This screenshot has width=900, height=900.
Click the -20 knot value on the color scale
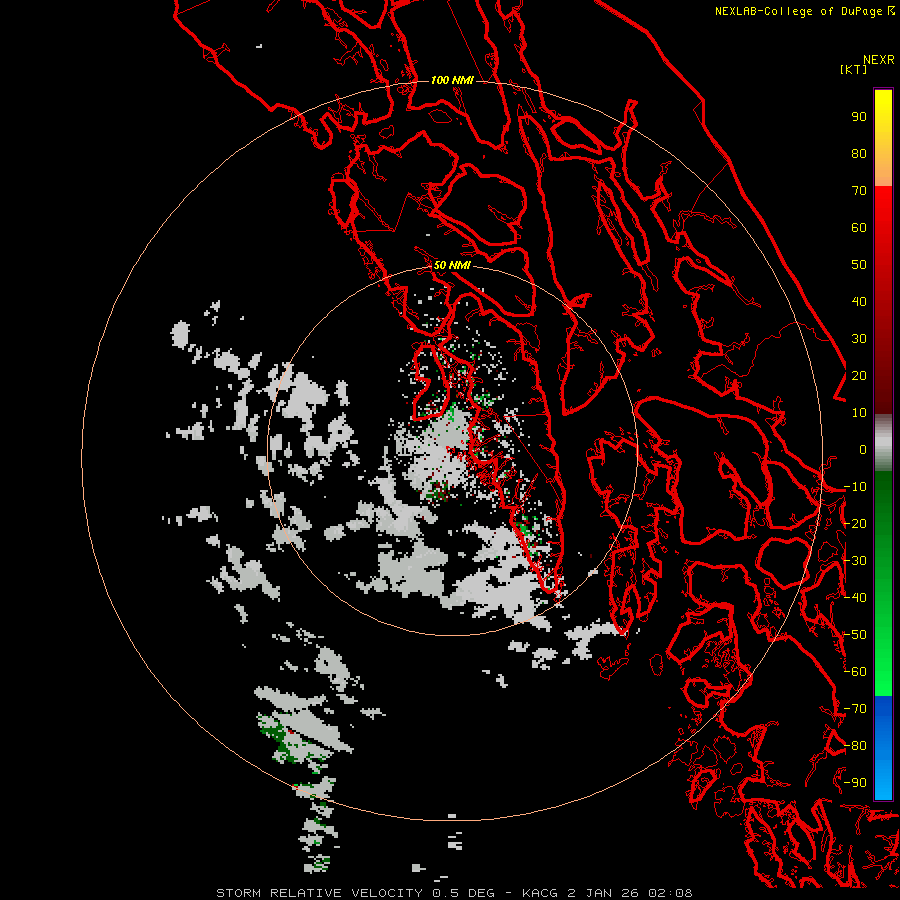855,524
